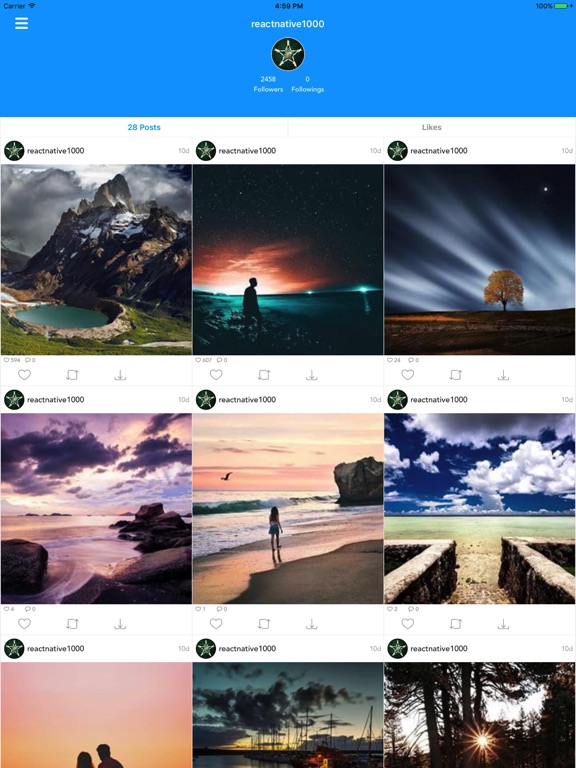
Task: Tap avatar on harbor sailboats post
Action: click(x=206, y=648)
